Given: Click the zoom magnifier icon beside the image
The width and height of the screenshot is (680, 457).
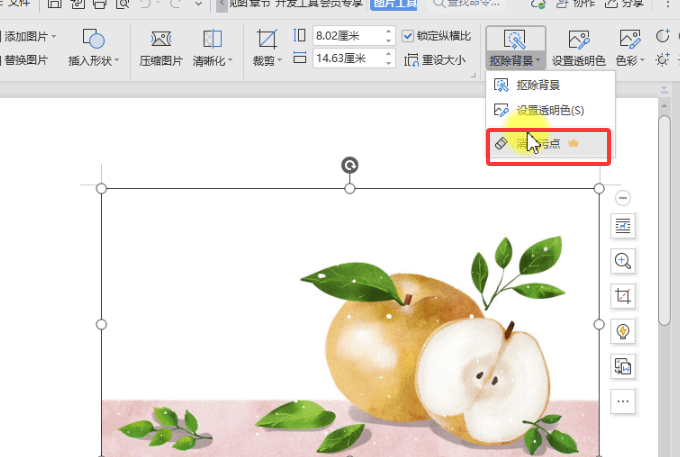Looking at the screenshot, I should pos(623,261).
